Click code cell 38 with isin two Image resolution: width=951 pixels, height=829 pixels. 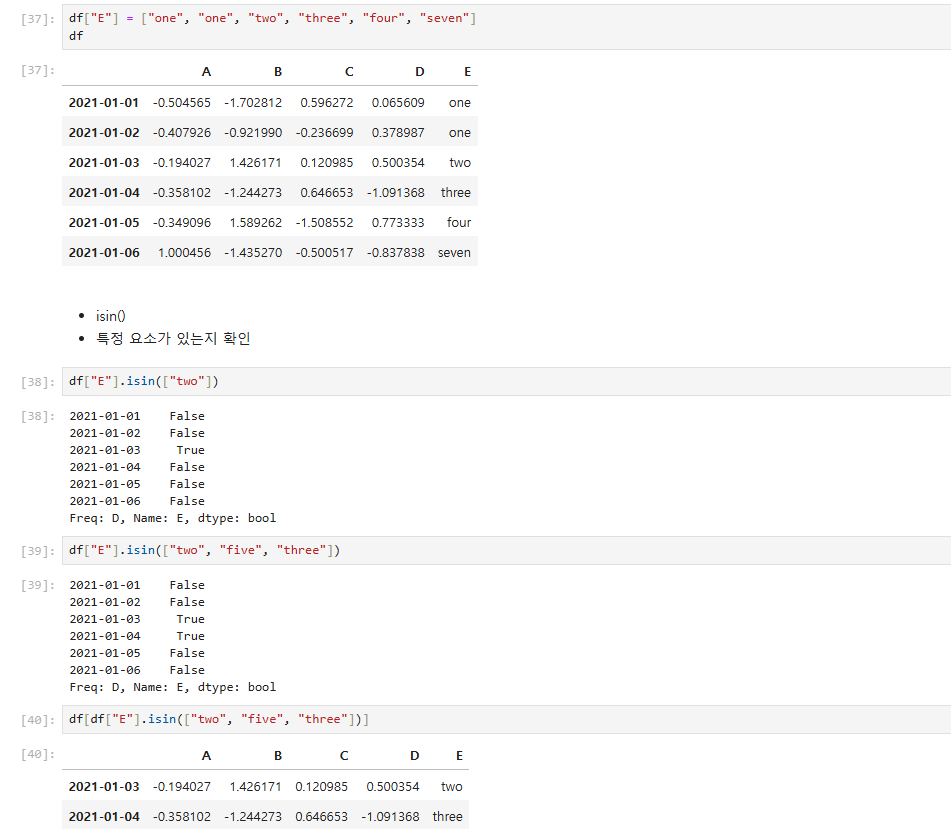point(506,381)
